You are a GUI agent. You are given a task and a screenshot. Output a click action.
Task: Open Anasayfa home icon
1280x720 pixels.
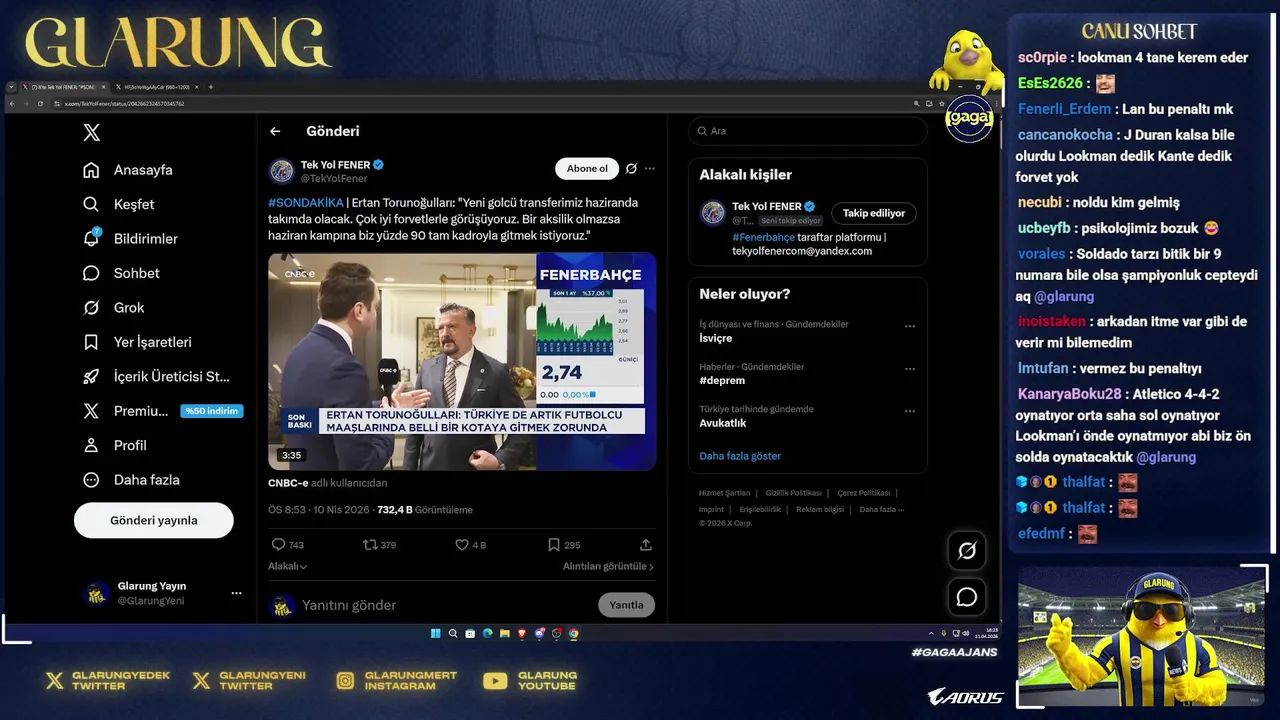click(91, 170)
